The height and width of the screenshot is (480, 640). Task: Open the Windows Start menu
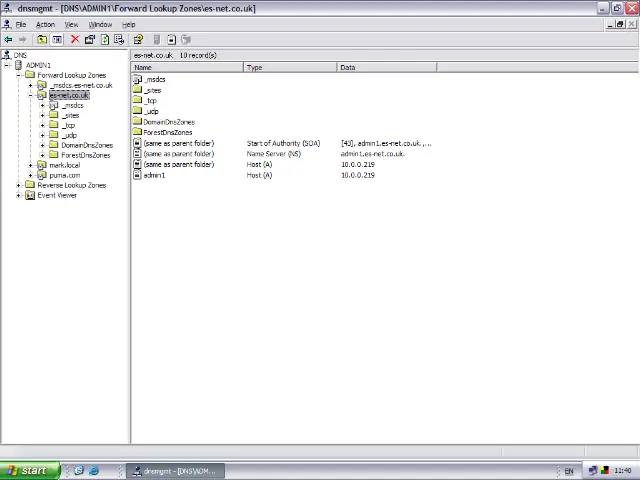pyautogui.click(x=30, y=471)
